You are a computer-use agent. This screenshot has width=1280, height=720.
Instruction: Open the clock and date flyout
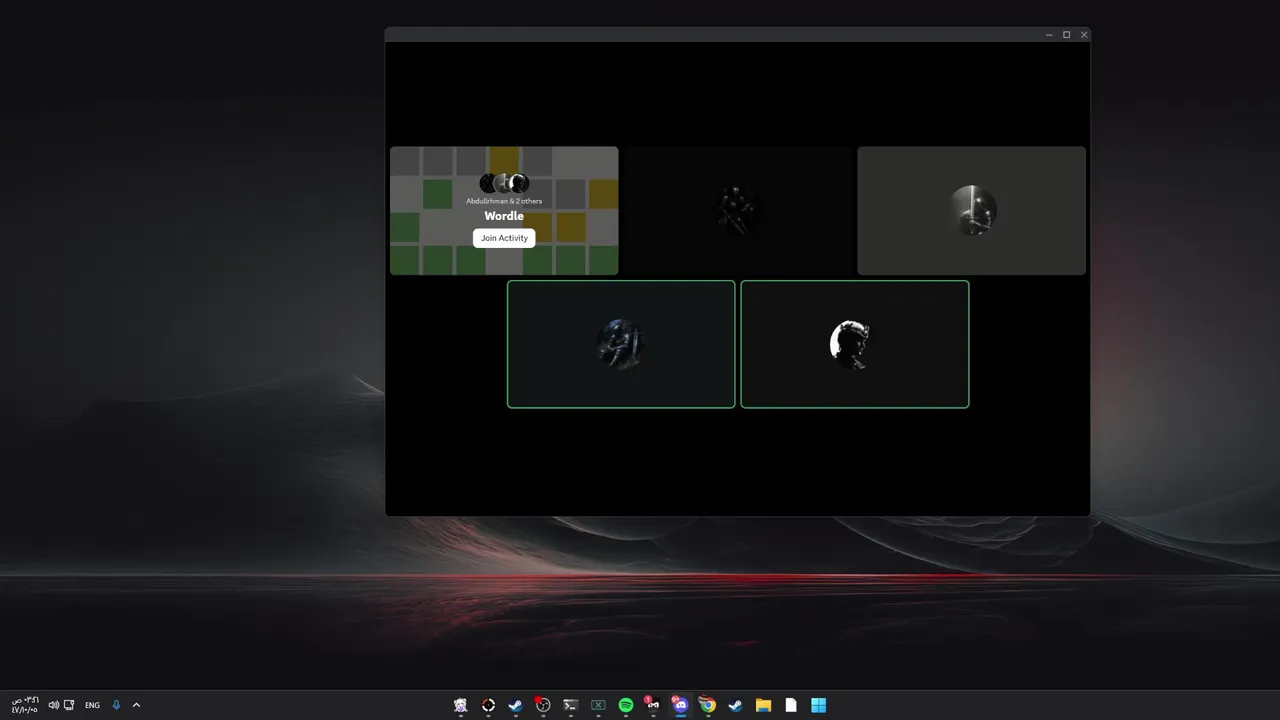tap(24, 705)
